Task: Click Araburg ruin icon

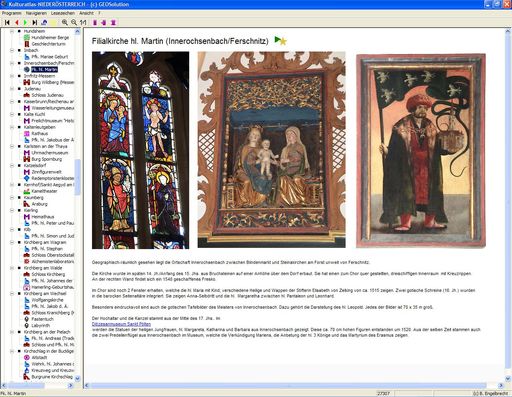Action: tap(27, 204)
